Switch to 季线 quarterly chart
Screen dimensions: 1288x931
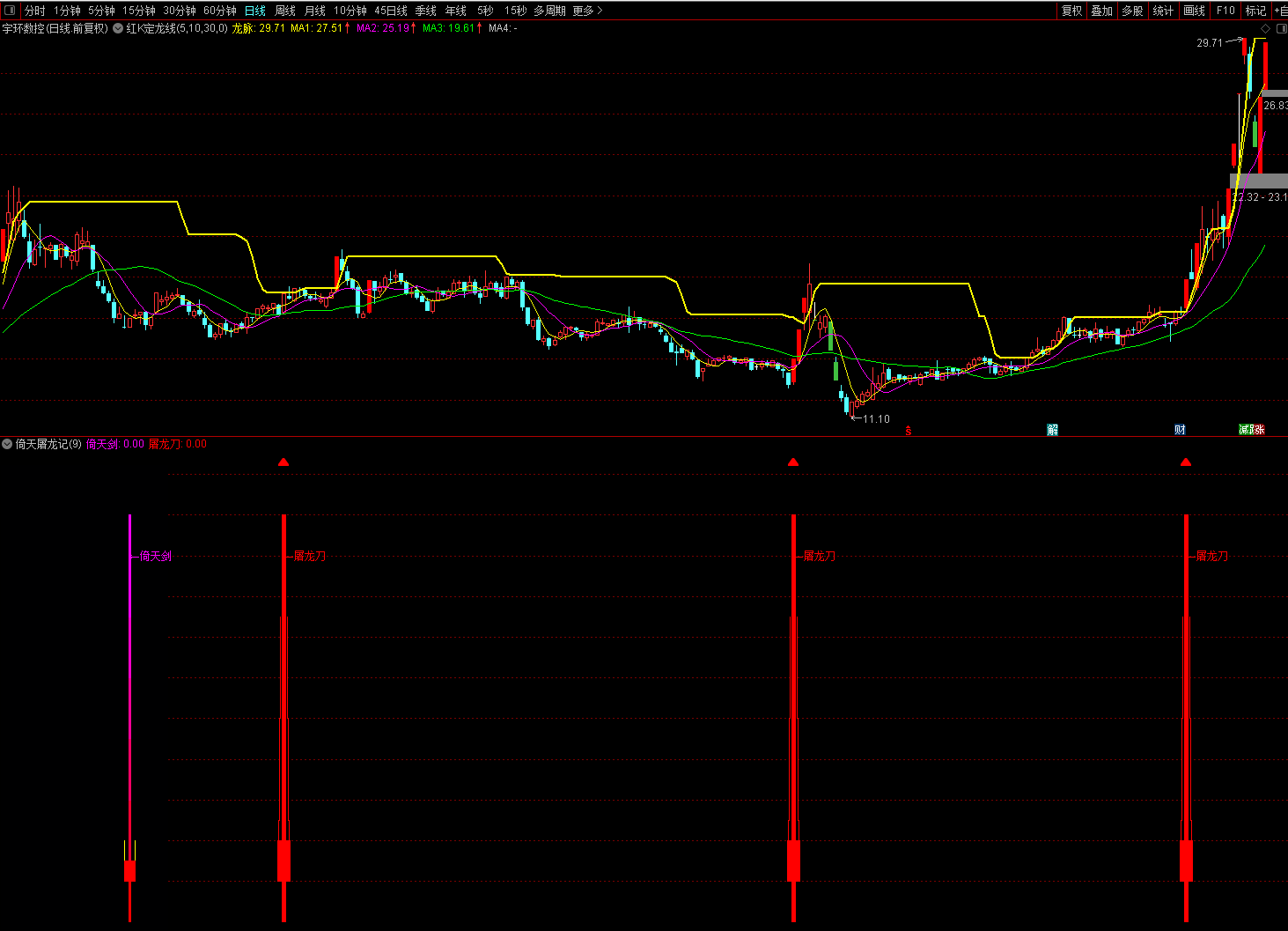[426, 11]
